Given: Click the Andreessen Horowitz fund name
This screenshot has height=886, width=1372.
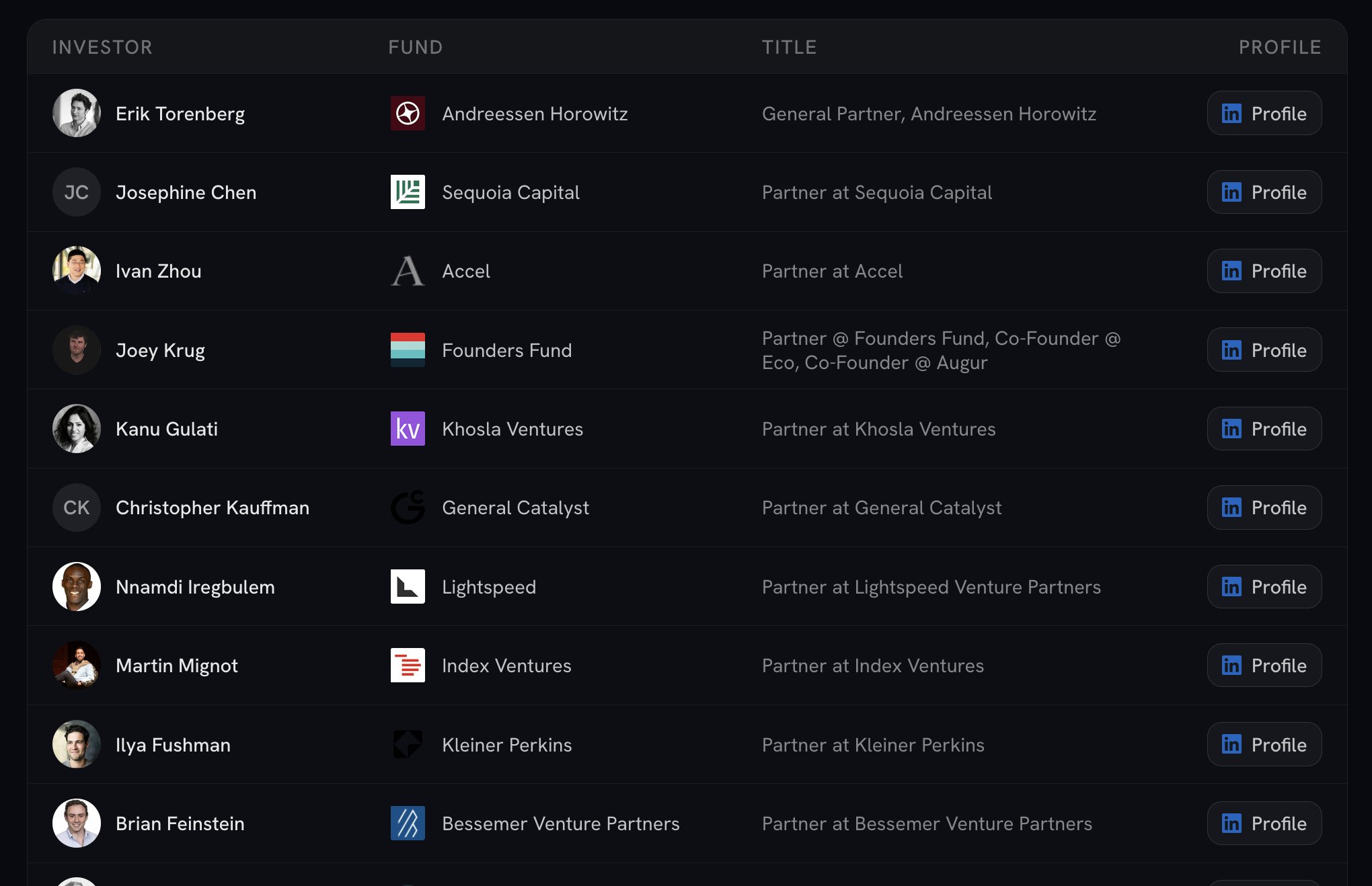Looking at the screenshot, I should click(535, 114).
